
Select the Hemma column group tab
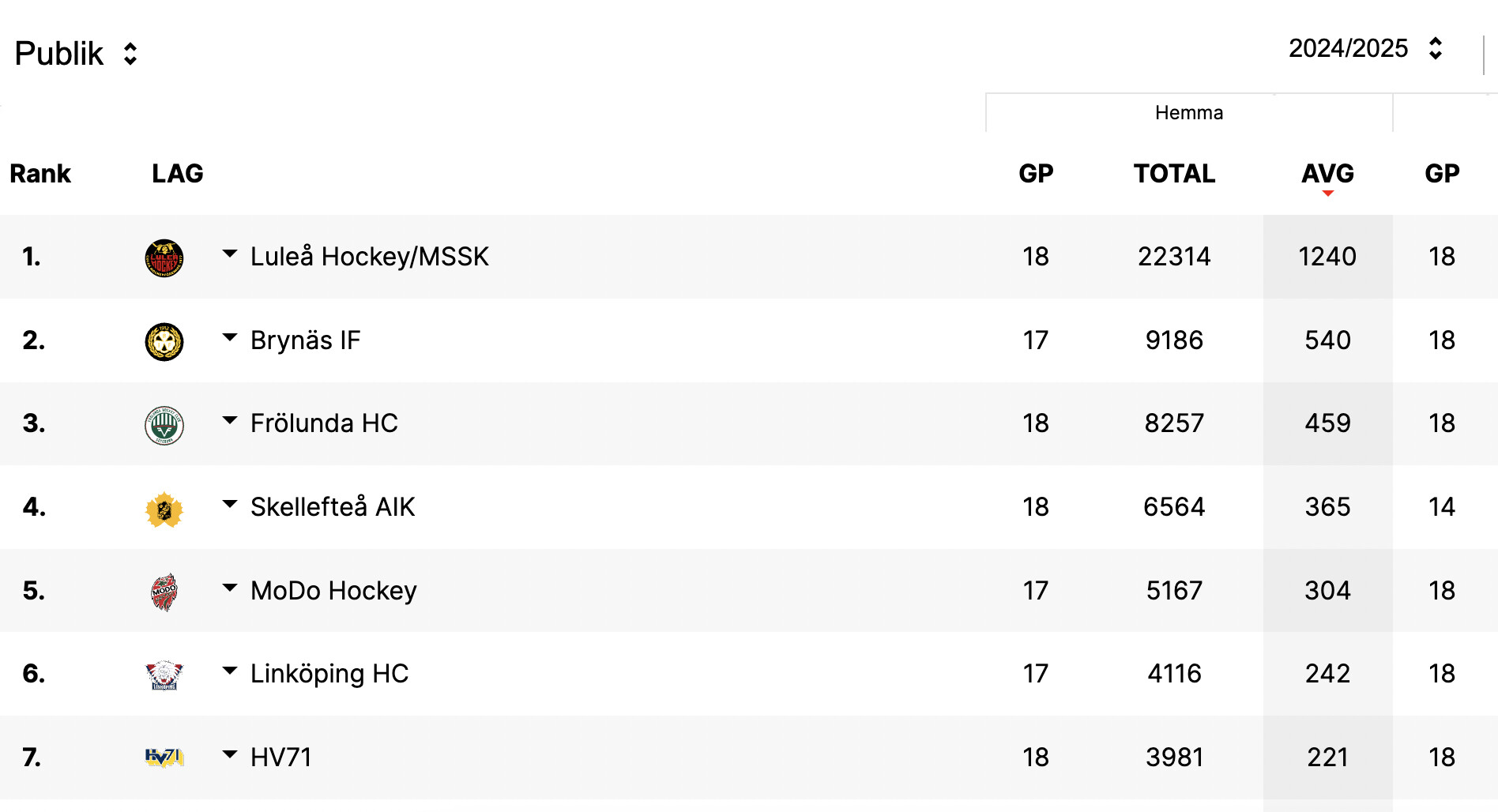(1188, 113)
